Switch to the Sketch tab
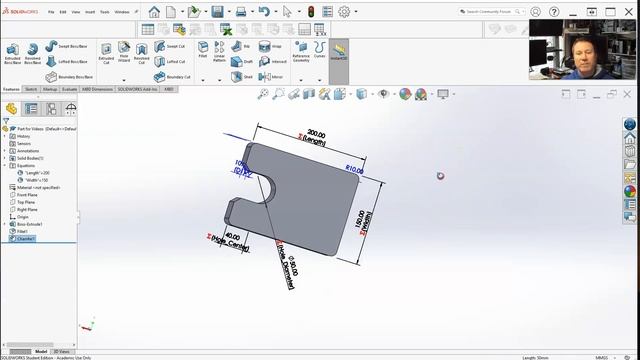This screenshot has height=360, width=640. pos(31,89)
